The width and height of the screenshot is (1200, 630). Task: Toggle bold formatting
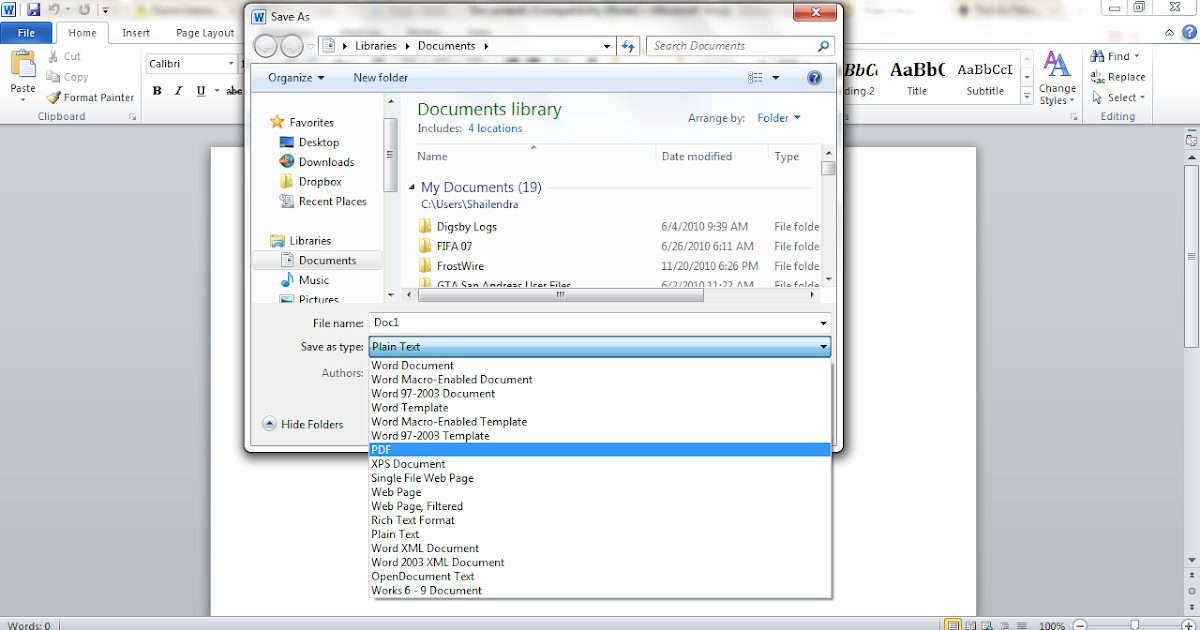point(156,90)
